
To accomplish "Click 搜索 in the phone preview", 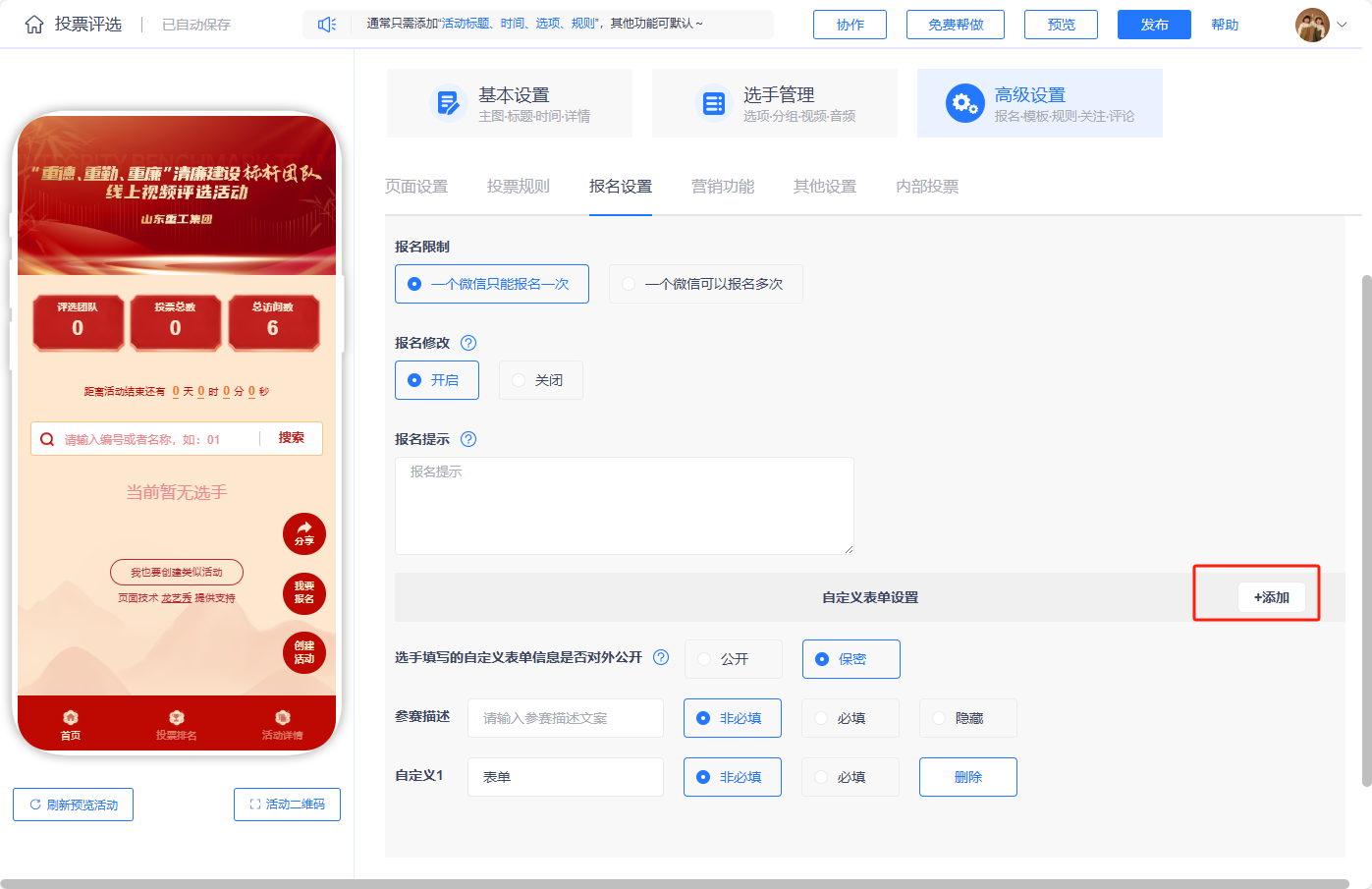I will click(x=292, y=438).
